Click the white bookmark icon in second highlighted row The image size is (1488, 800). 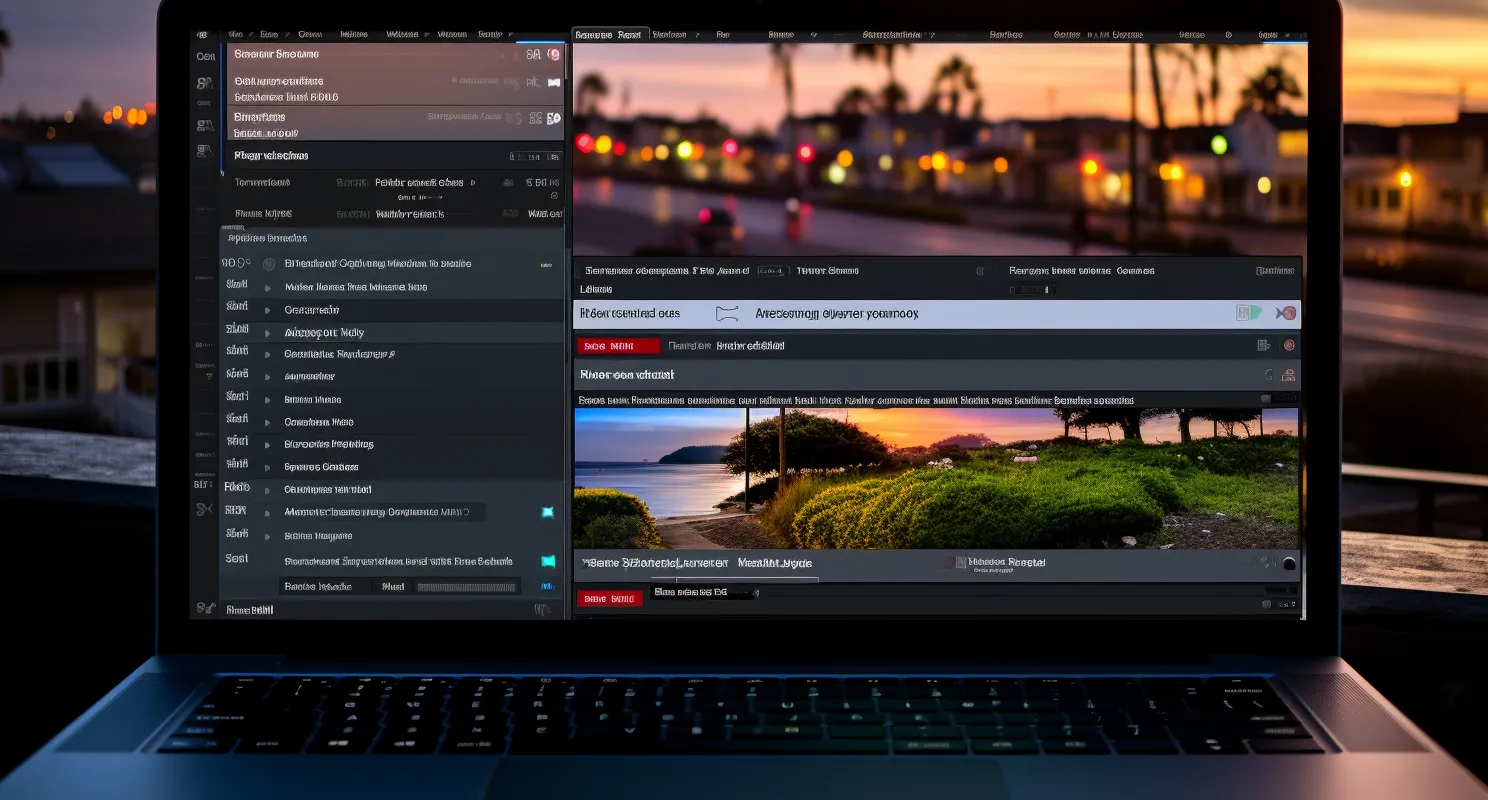[553, 83]
